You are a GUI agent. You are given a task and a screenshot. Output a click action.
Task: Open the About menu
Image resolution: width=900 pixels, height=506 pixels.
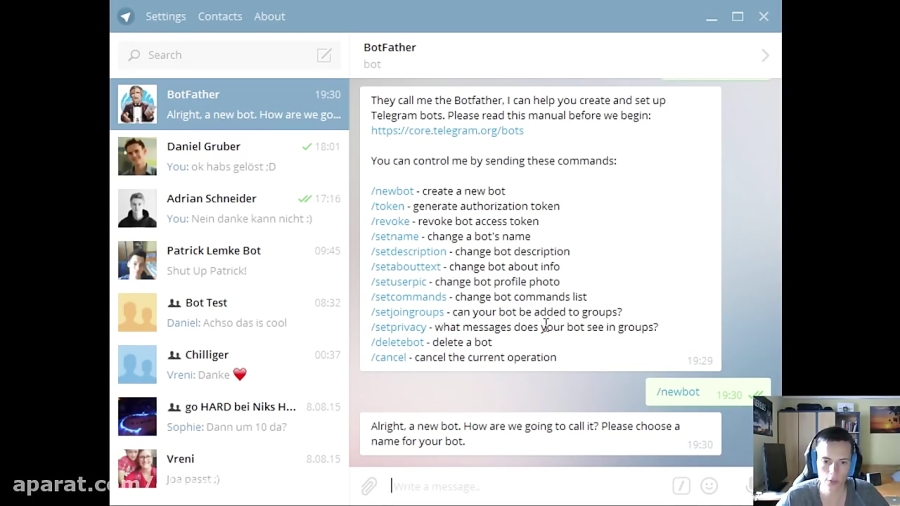269,16
